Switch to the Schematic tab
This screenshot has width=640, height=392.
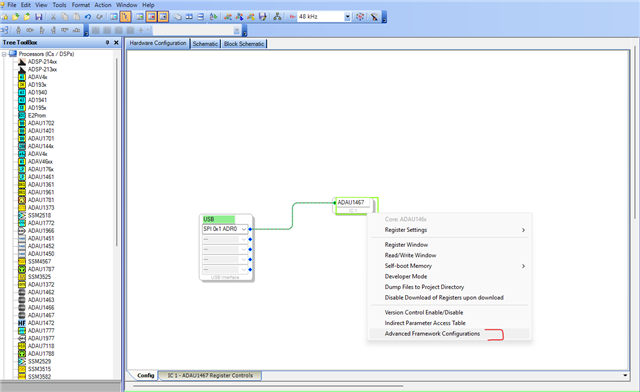pyautogui.click(x=205, y=44)
